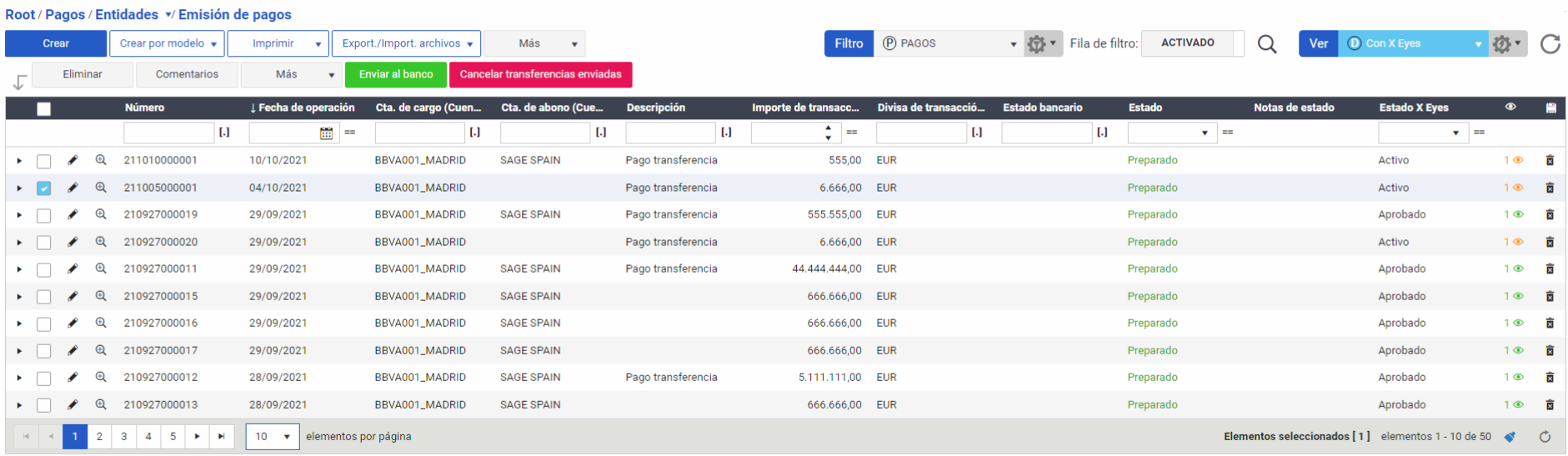Screen dimensions: 1568x456
Task: Open the calendar picker in the date filter
Action: (x=326, y=133)
